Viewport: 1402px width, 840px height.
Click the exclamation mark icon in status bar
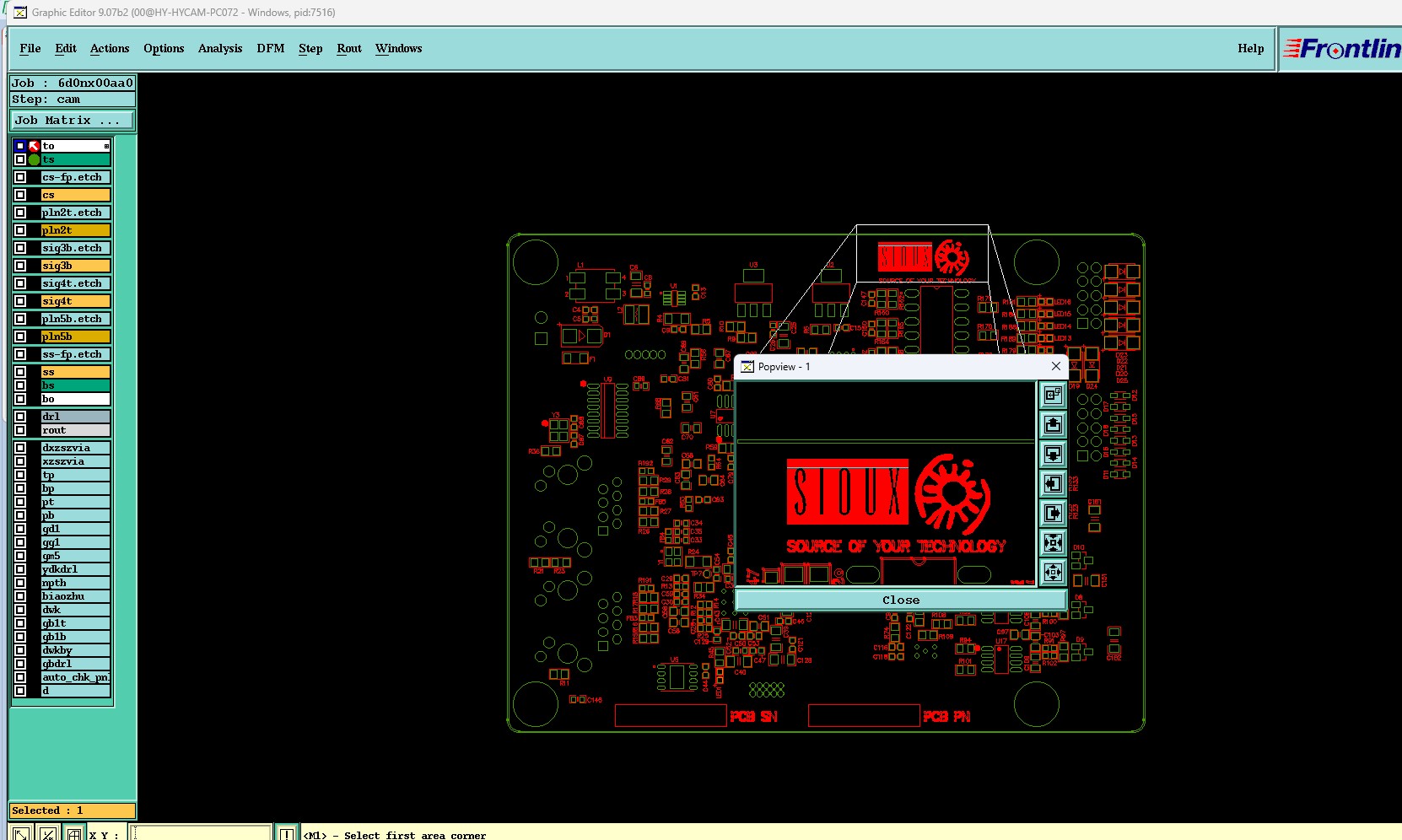tap(287, 834)
